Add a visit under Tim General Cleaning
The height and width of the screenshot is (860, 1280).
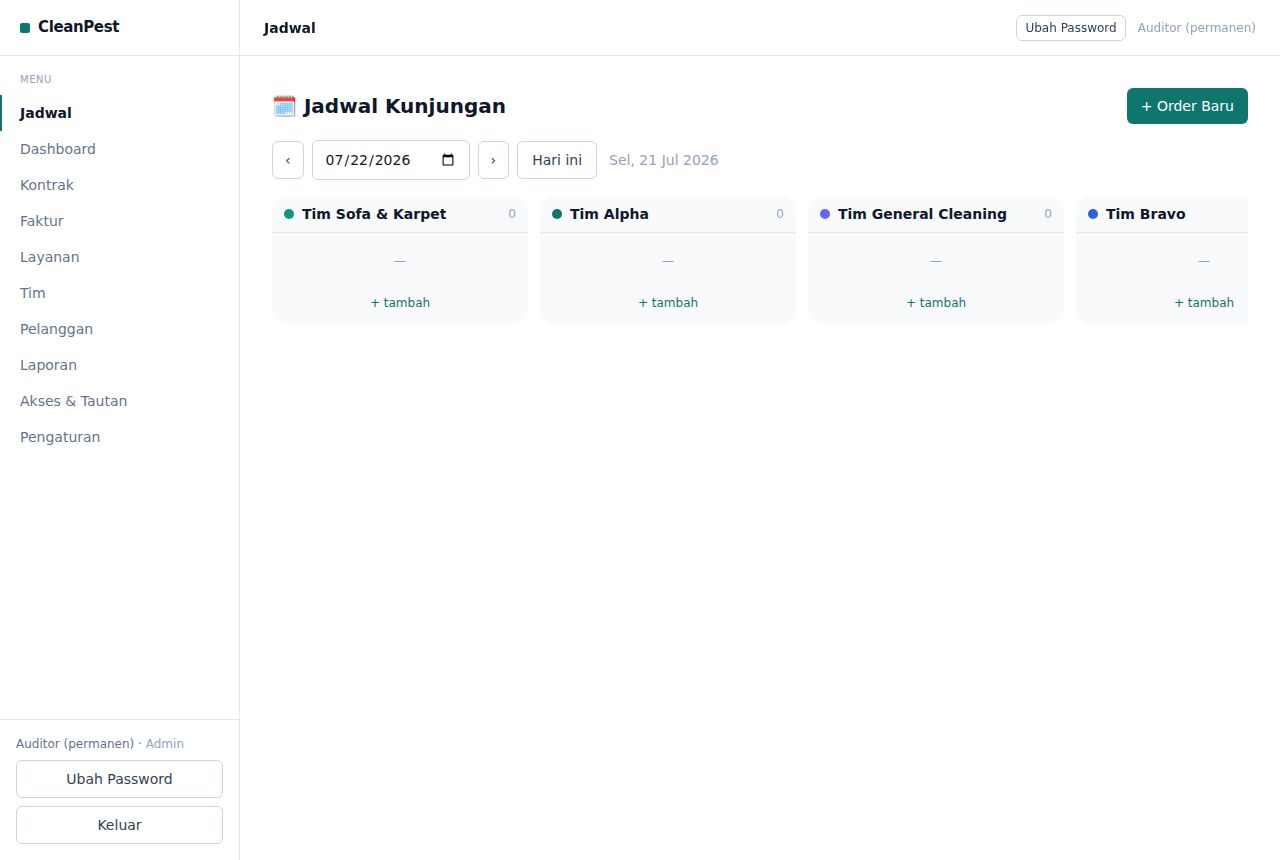[x=936, y=302]
